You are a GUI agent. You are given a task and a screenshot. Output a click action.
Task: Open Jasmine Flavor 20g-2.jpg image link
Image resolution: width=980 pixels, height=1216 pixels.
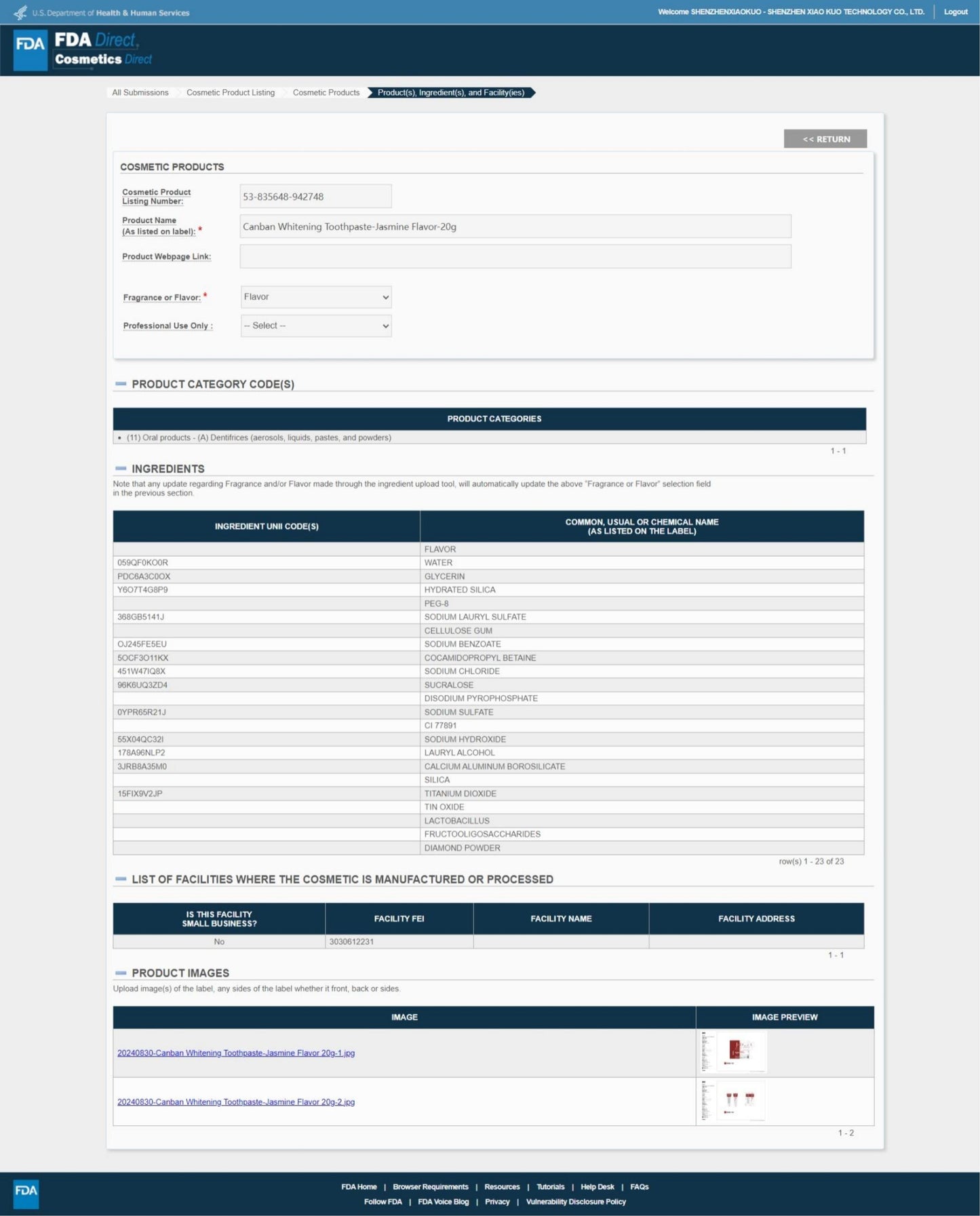click(x=236, y=1102)
